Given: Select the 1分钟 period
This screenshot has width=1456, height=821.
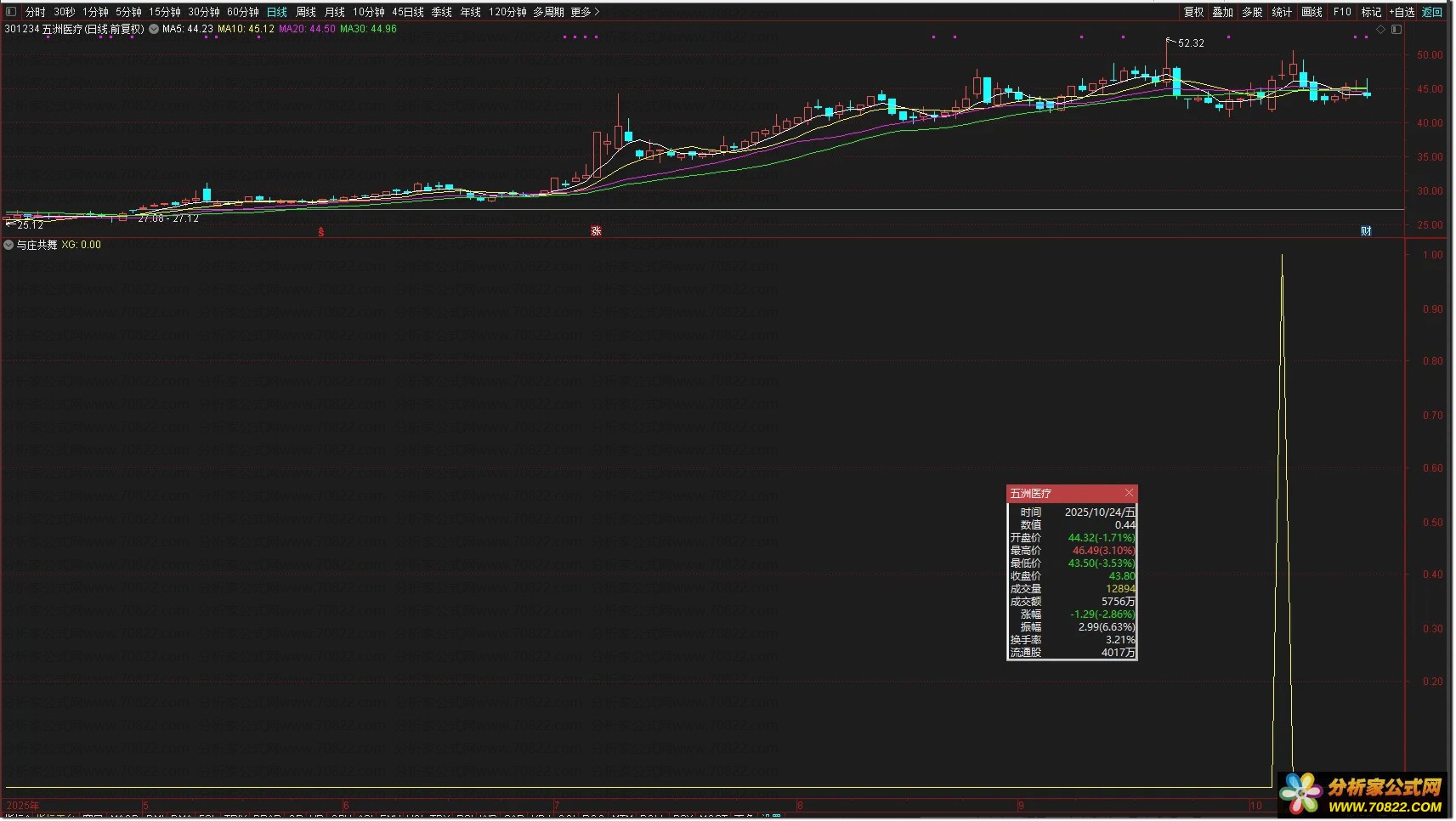Looking at the screenshot, I should click(x=95, y=12).
